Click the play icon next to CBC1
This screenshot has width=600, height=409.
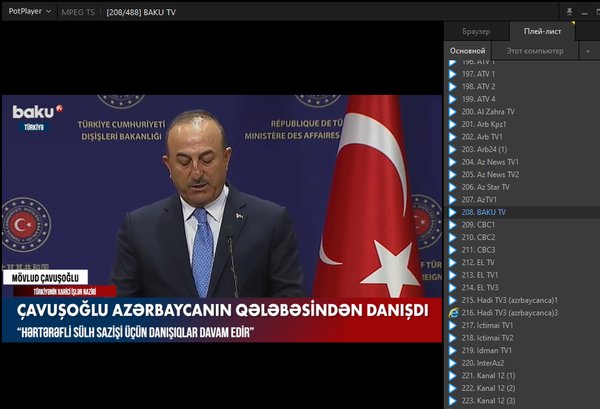click(x=452, y=225)
